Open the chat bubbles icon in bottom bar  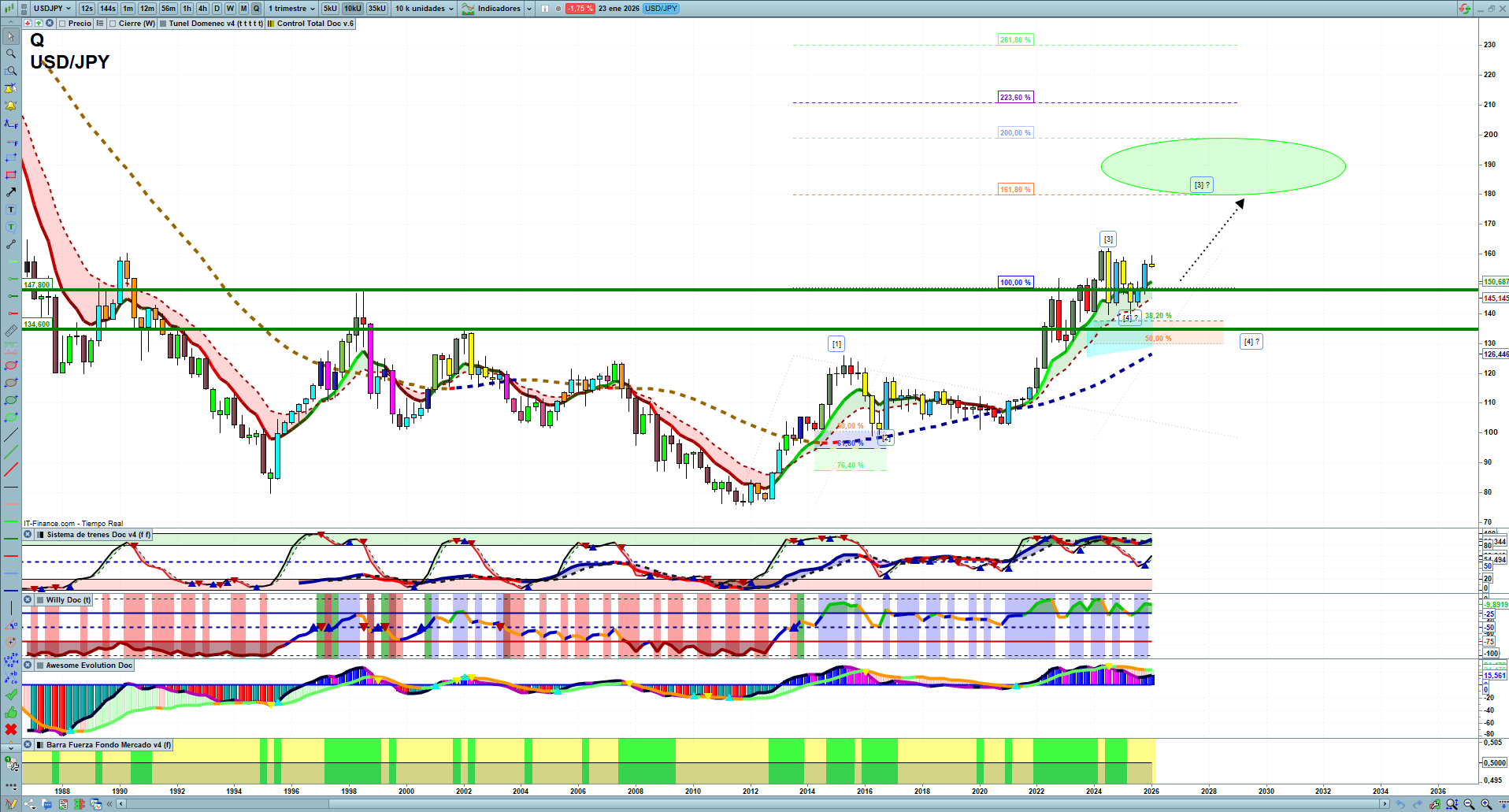click(x=46, y=804)
